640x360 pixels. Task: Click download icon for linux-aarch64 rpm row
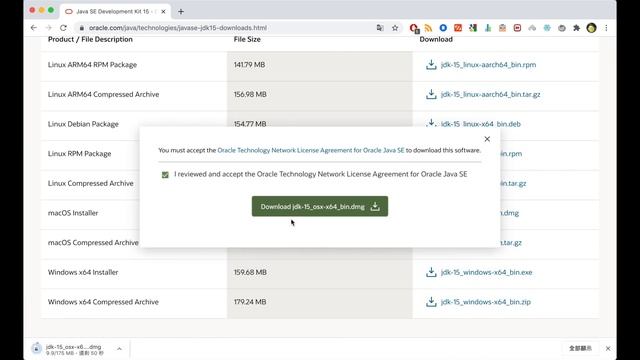tap(431, 64)
